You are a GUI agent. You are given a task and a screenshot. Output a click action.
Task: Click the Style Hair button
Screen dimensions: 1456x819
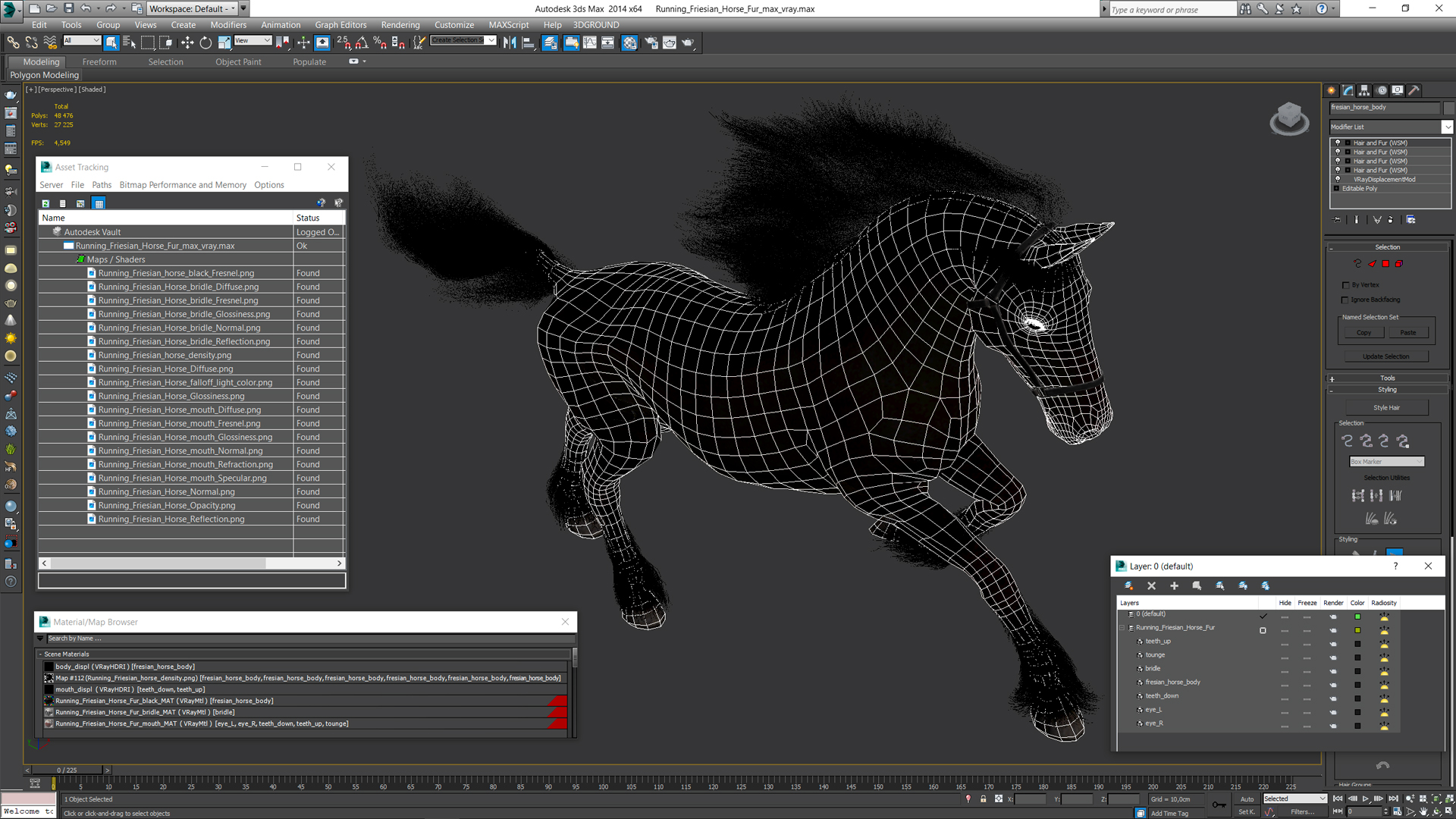1386,408
